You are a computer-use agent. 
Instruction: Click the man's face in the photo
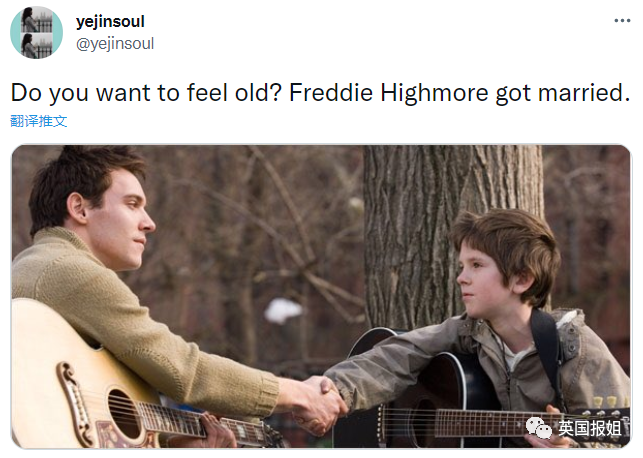(123, 221)
